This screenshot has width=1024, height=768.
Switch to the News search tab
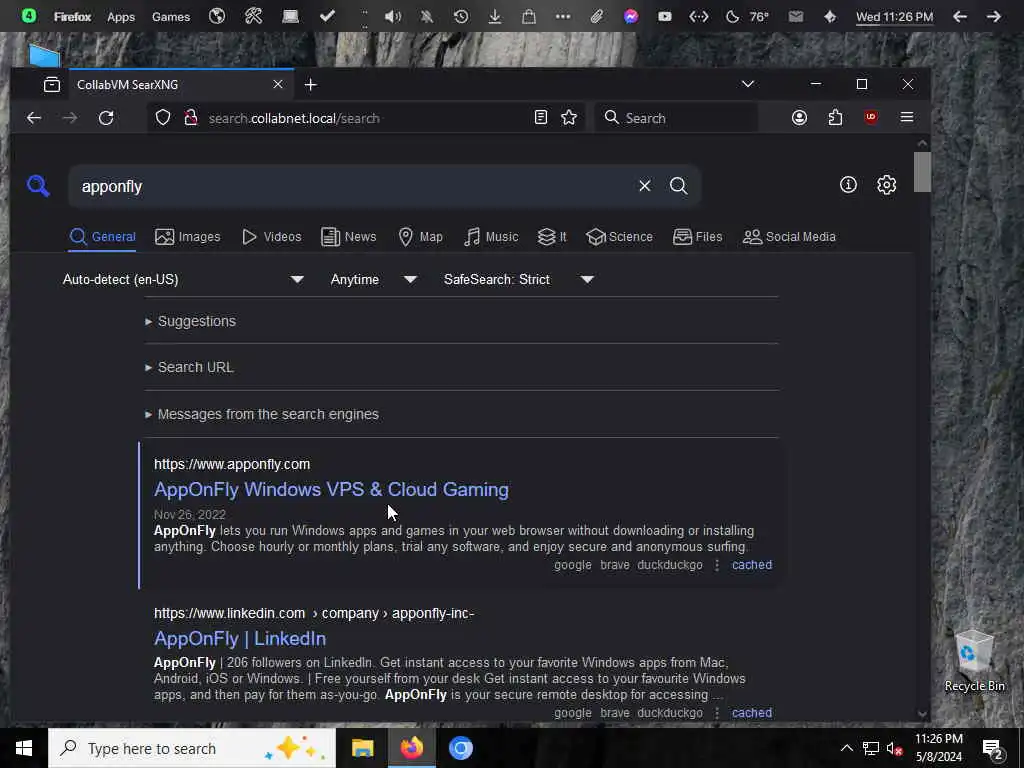click(x=349, y=236)
